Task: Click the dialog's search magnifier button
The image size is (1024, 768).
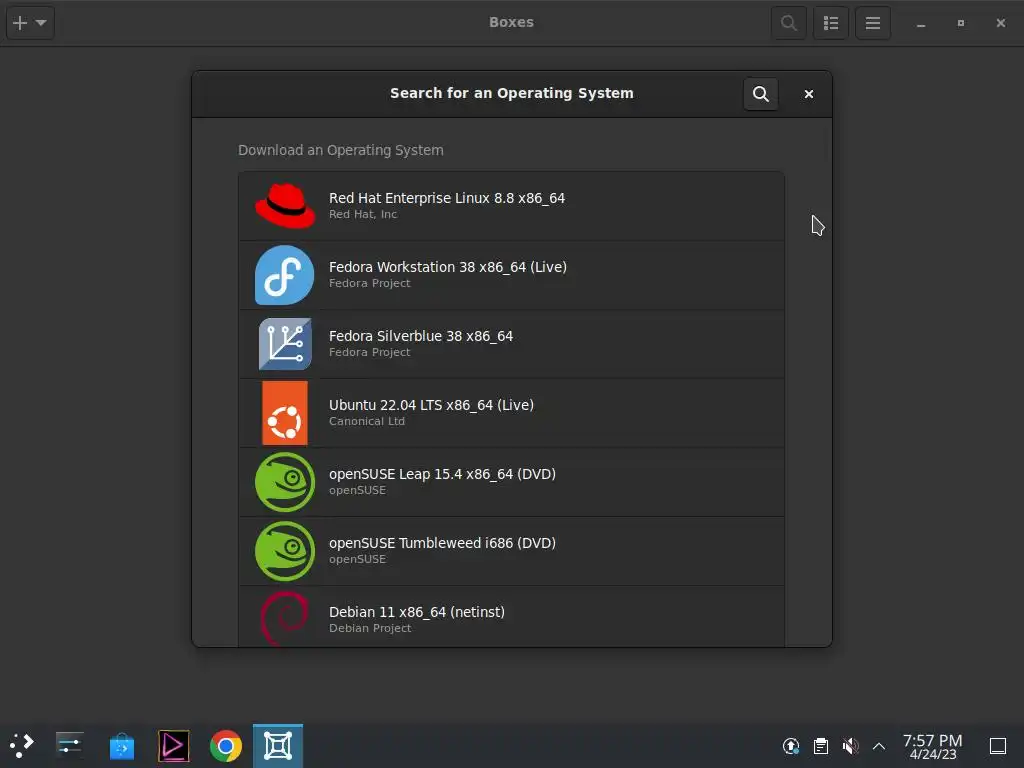Action: pyautogui.click(x=761, y=93)
